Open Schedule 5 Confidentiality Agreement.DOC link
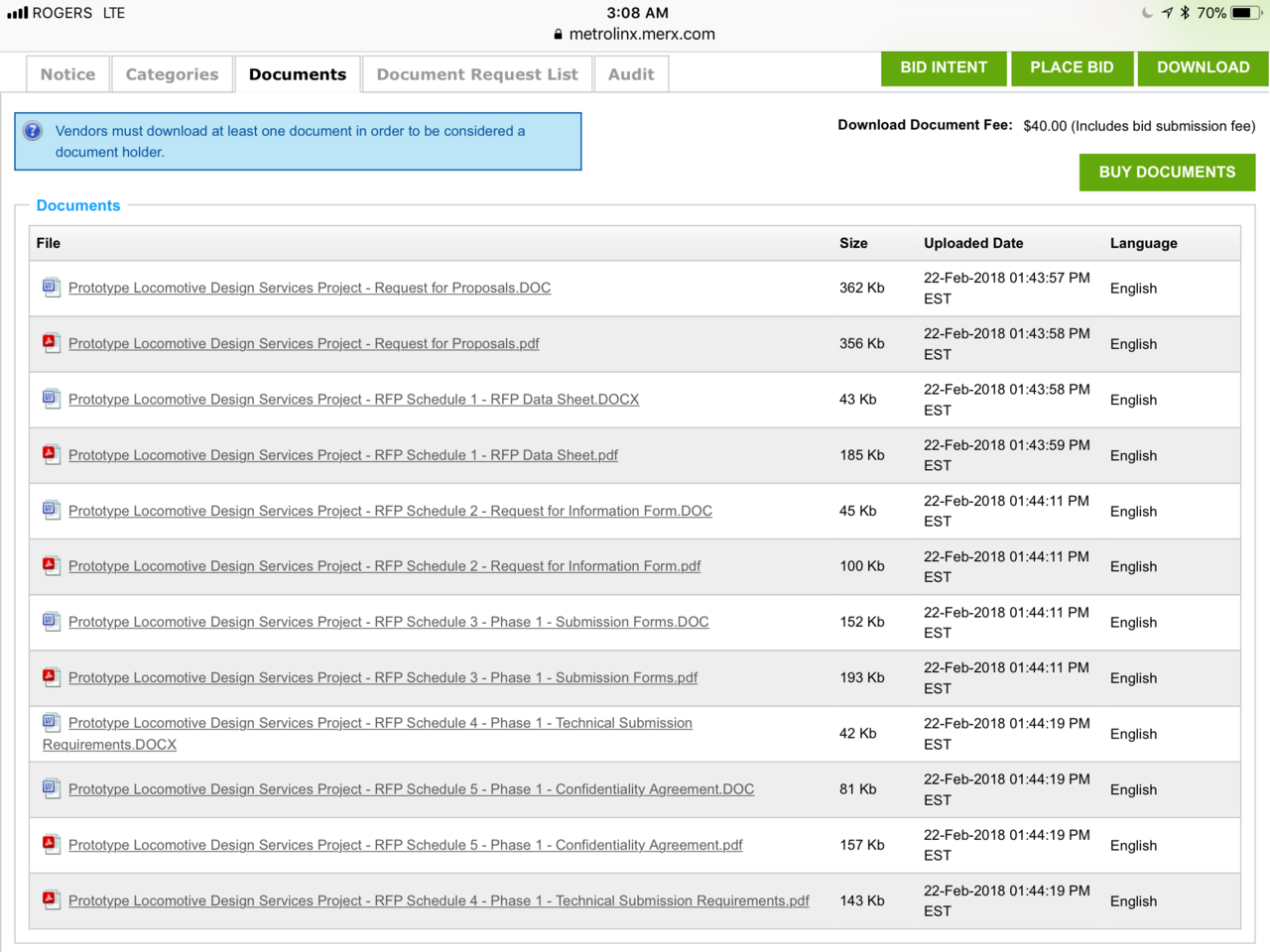This screenshot has height=952, width=1270. click(411, 789)
